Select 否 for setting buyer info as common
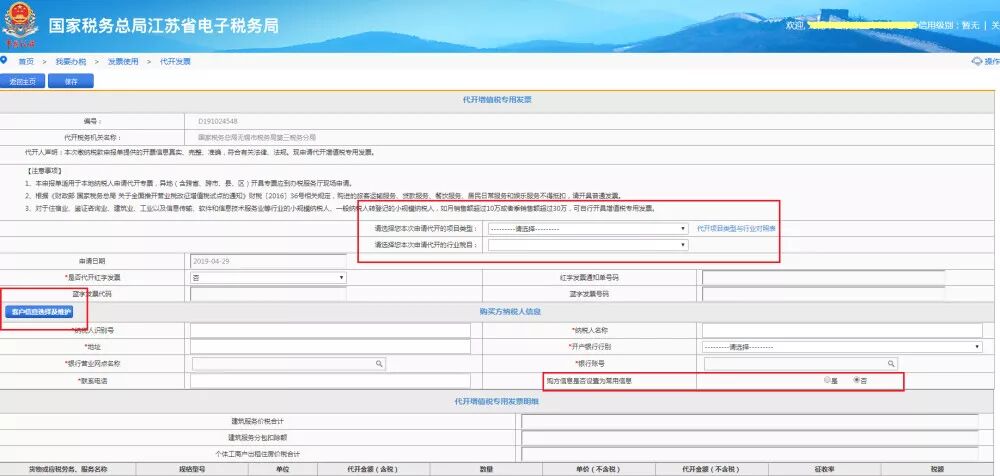1000x476 pixels. coord(857,380)
